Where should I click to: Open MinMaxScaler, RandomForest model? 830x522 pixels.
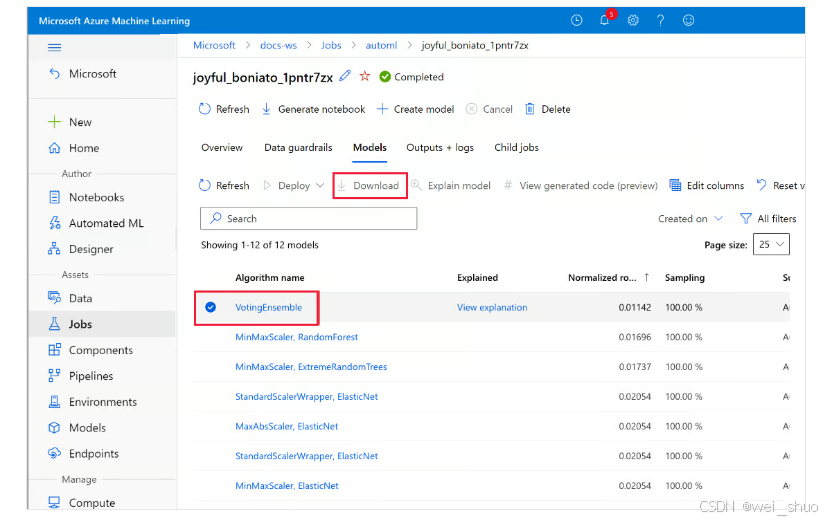coord(296,337)
